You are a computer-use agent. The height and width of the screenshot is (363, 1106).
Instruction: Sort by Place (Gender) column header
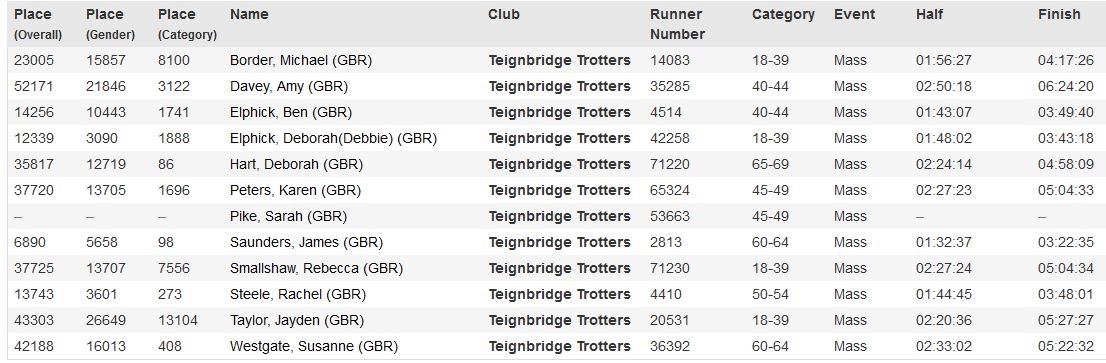click(x=110, y=24)
